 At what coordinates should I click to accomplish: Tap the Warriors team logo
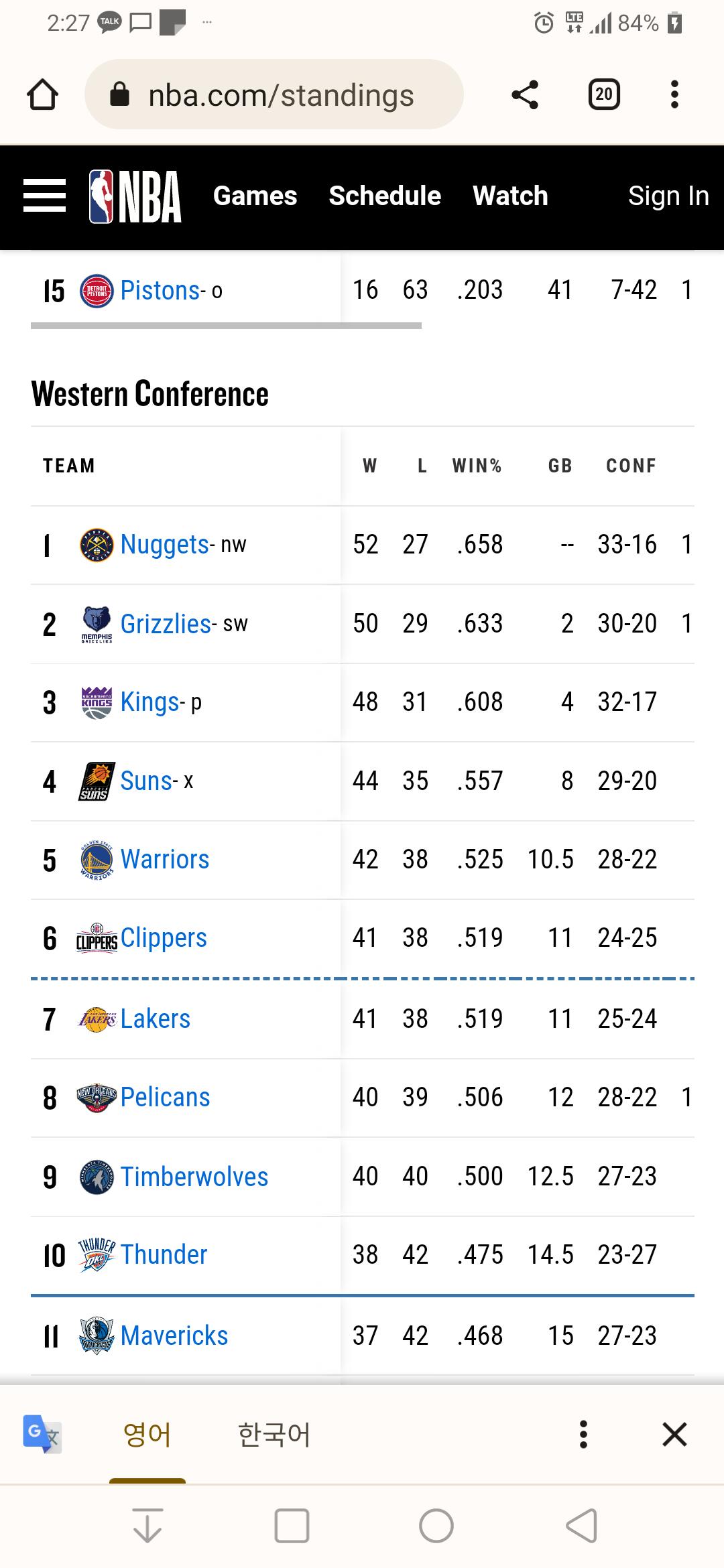coord(97,860)
